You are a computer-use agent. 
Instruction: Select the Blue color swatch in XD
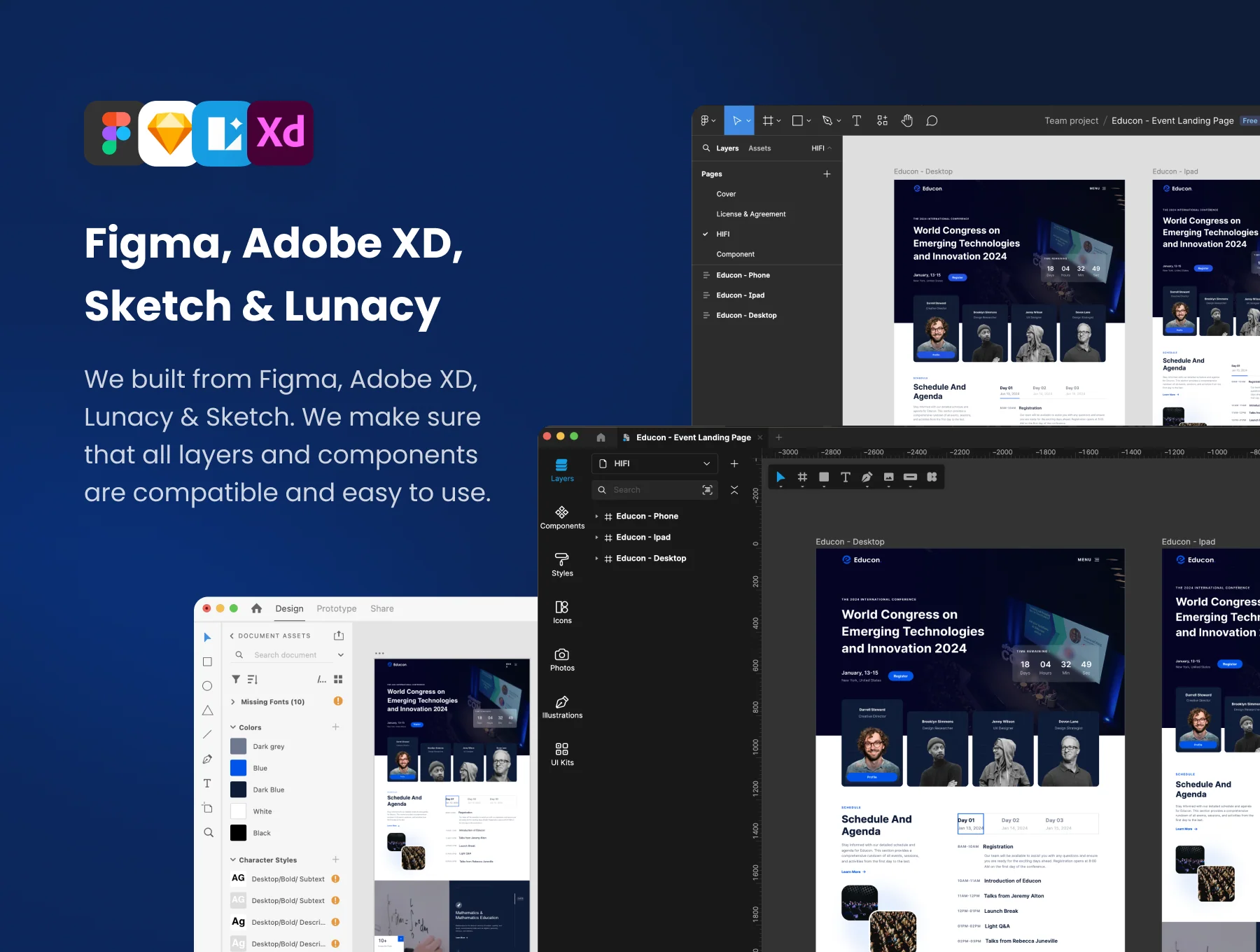(238, 768)
